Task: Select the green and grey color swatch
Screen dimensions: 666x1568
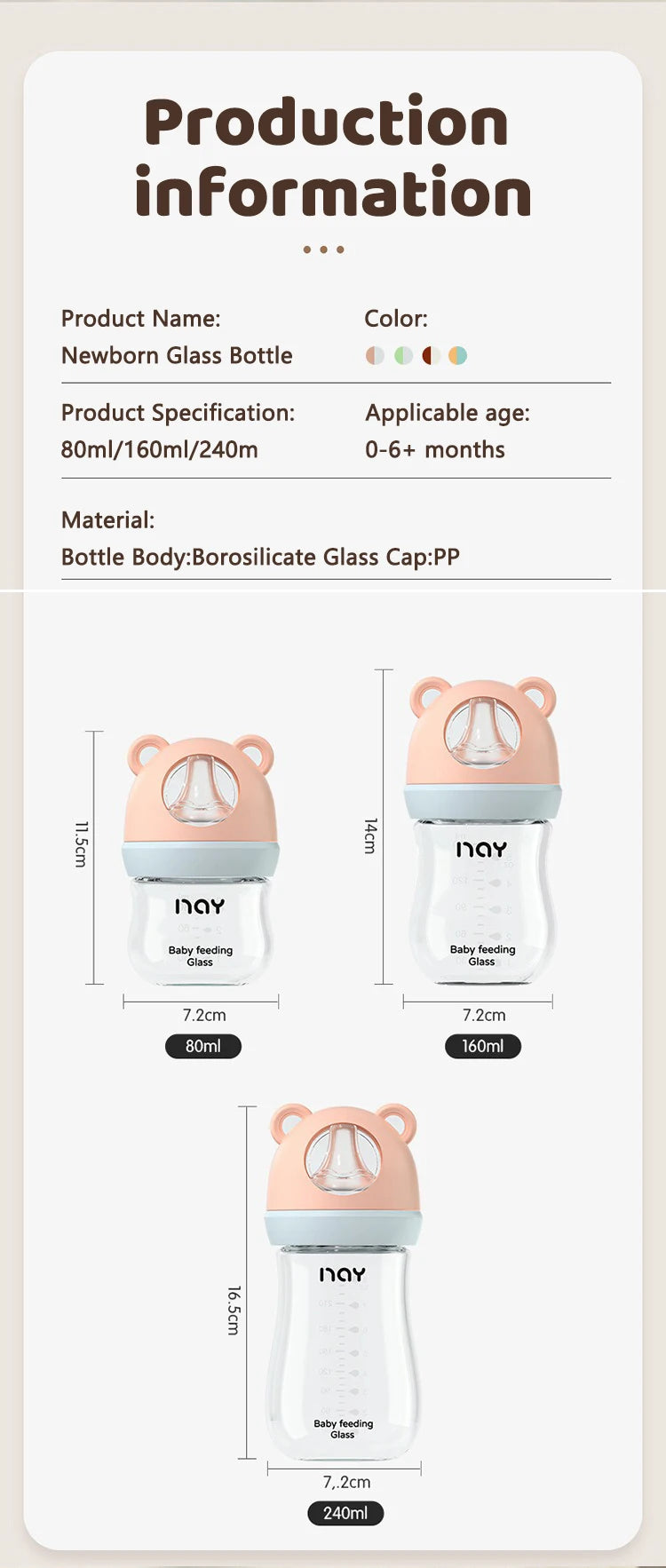Action: pyautogui.click(x=403, y=356)
